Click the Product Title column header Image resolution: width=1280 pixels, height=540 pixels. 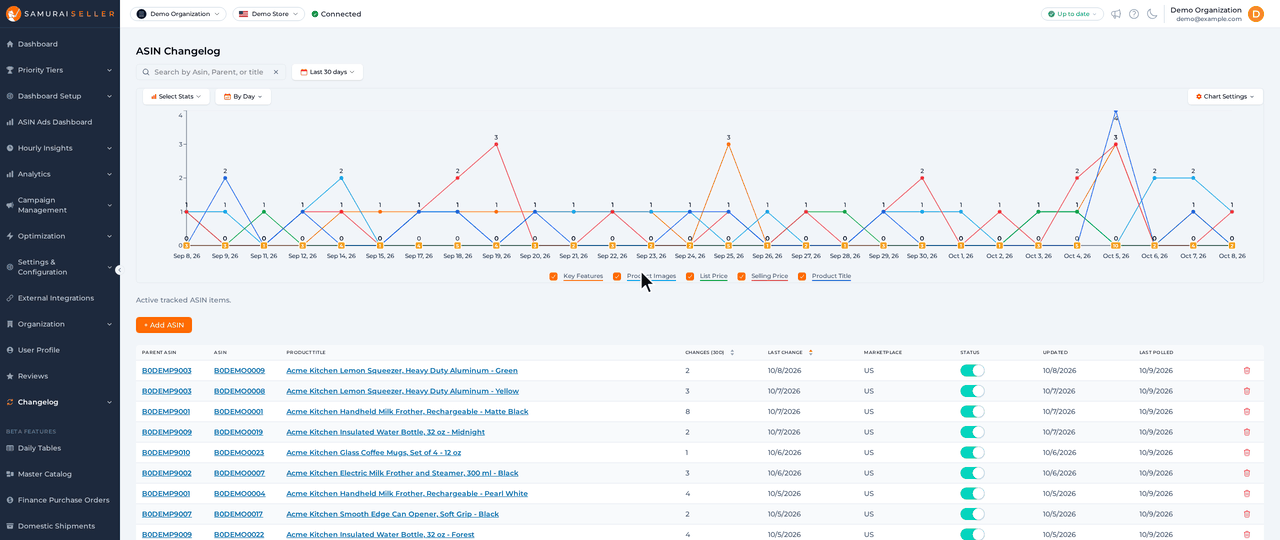(306, 352)
